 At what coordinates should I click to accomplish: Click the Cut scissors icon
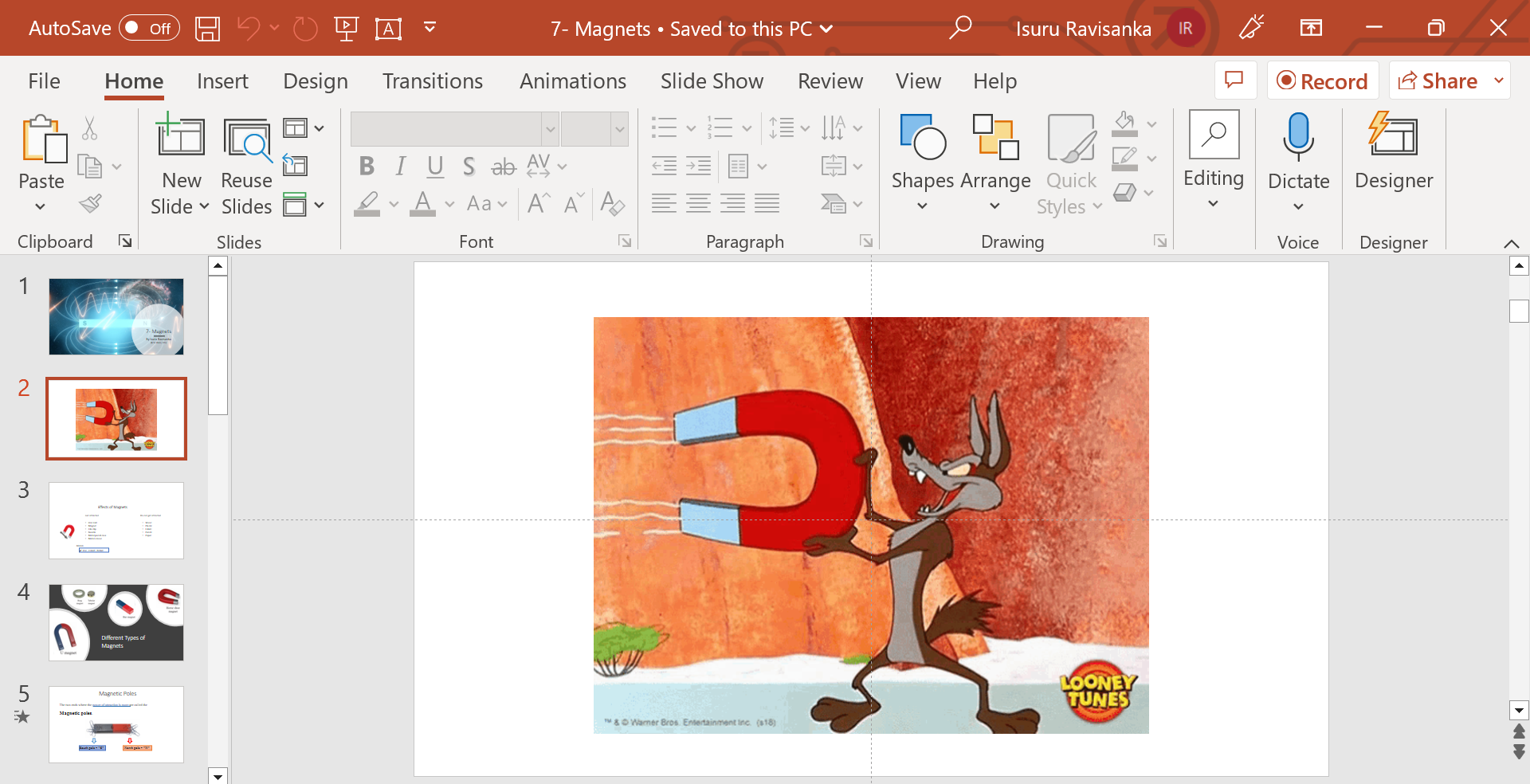[89, 128]
